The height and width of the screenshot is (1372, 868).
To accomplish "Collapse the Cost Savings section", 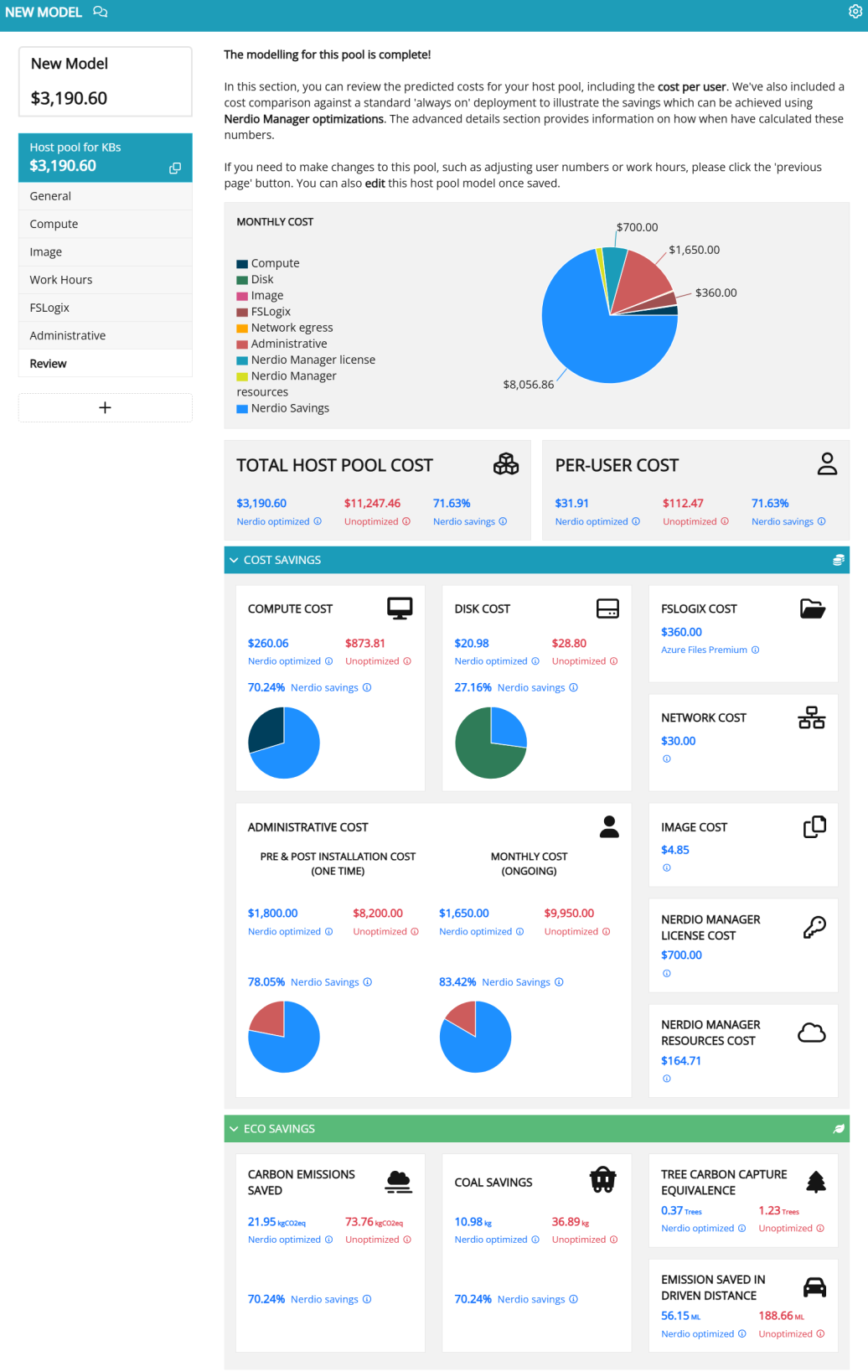I will (x=234, y=560).
